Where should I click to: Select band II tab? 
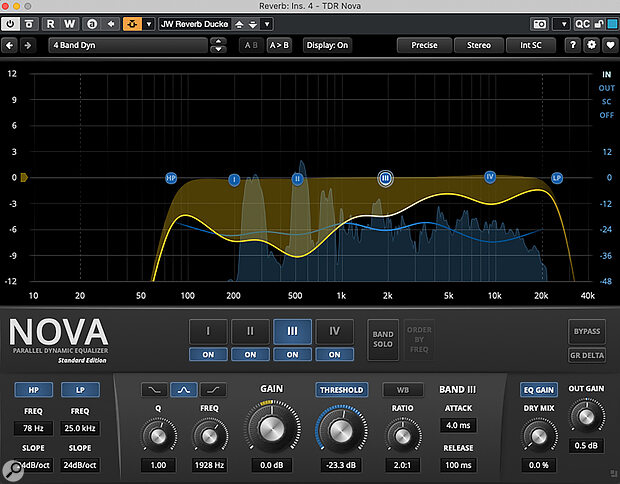(250, 331)
